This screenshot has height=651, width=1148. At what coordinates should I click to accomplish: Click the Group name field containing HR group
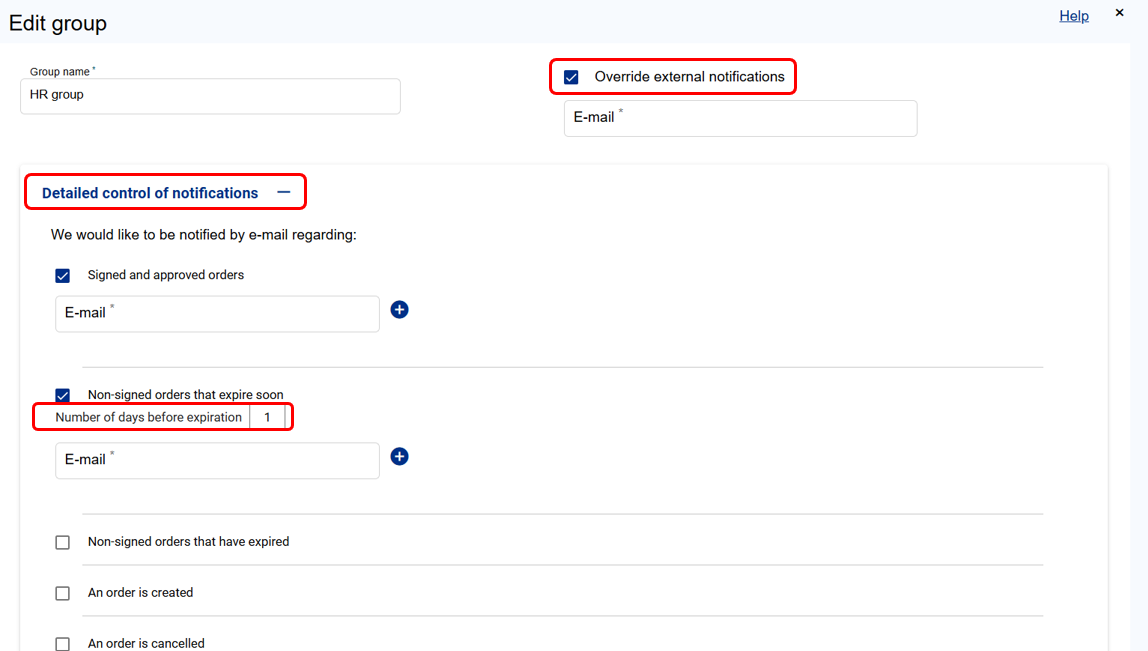[210, 96]
